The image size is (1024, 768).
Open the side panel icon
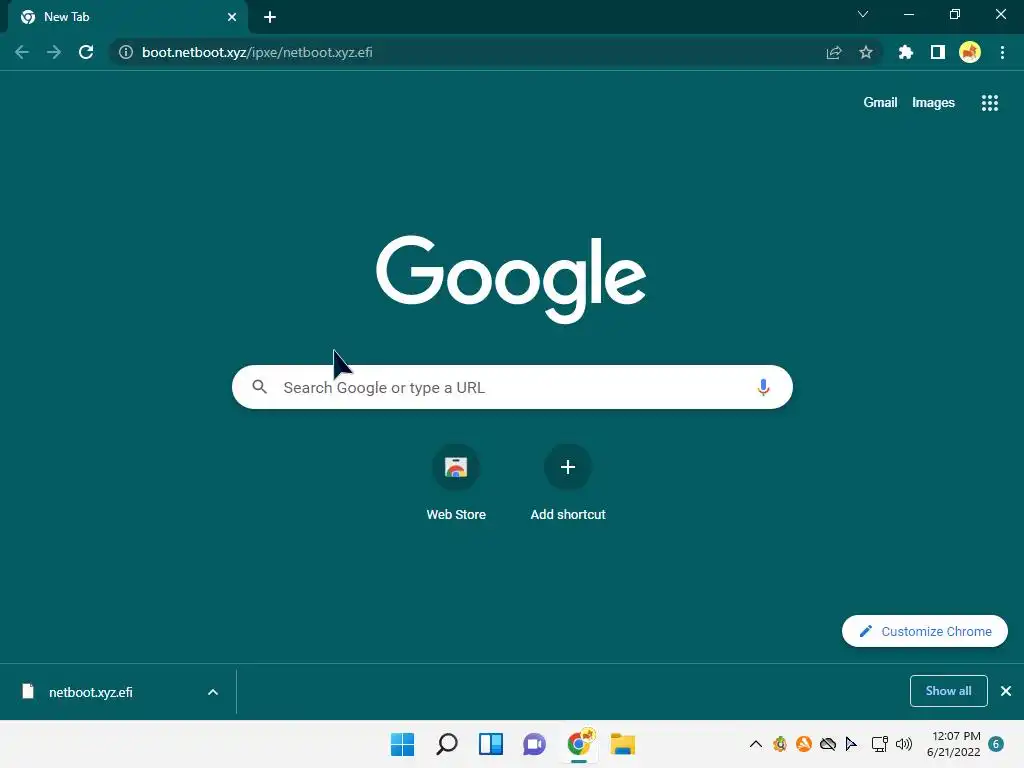pos(938,52)
